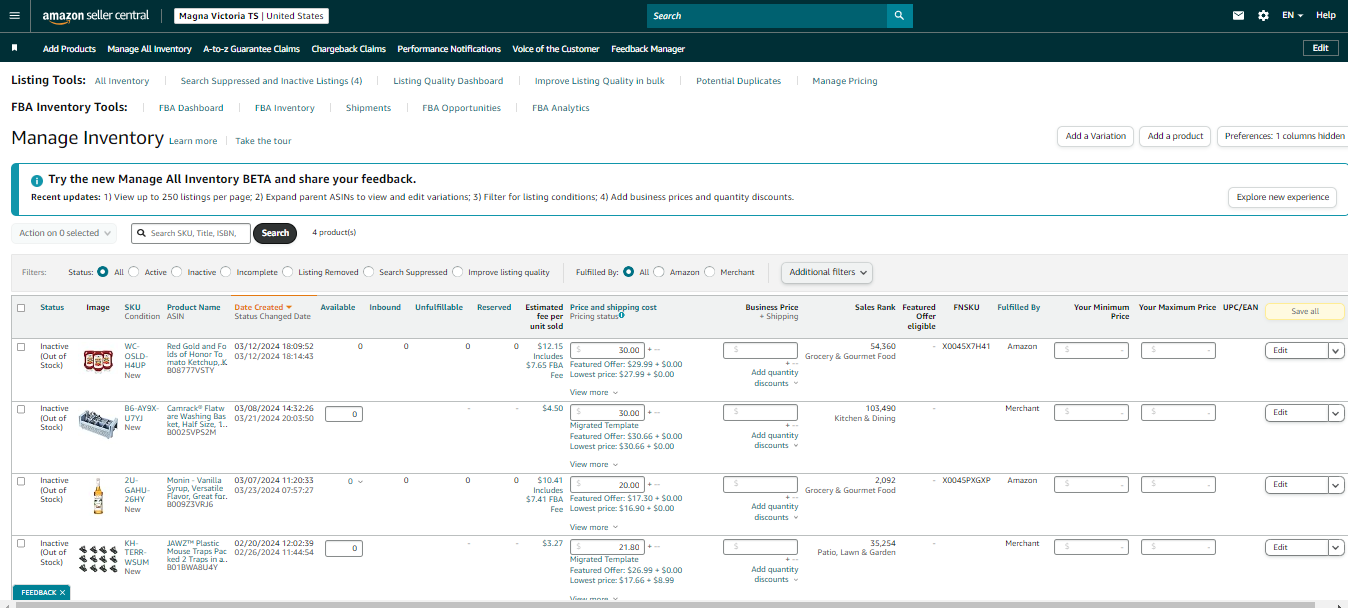
Task: Open Edit dropdown arrow for Monin row
Action: (1336, 485)
